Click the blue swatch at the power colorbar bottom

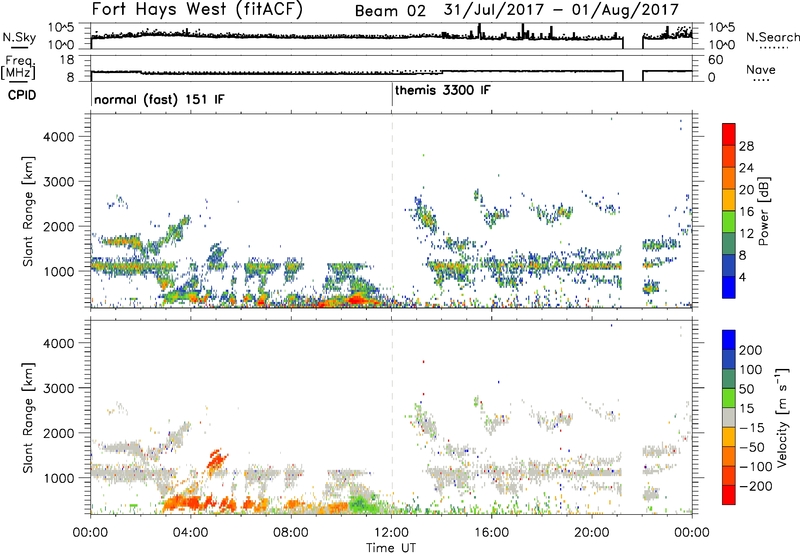point(729,287)
